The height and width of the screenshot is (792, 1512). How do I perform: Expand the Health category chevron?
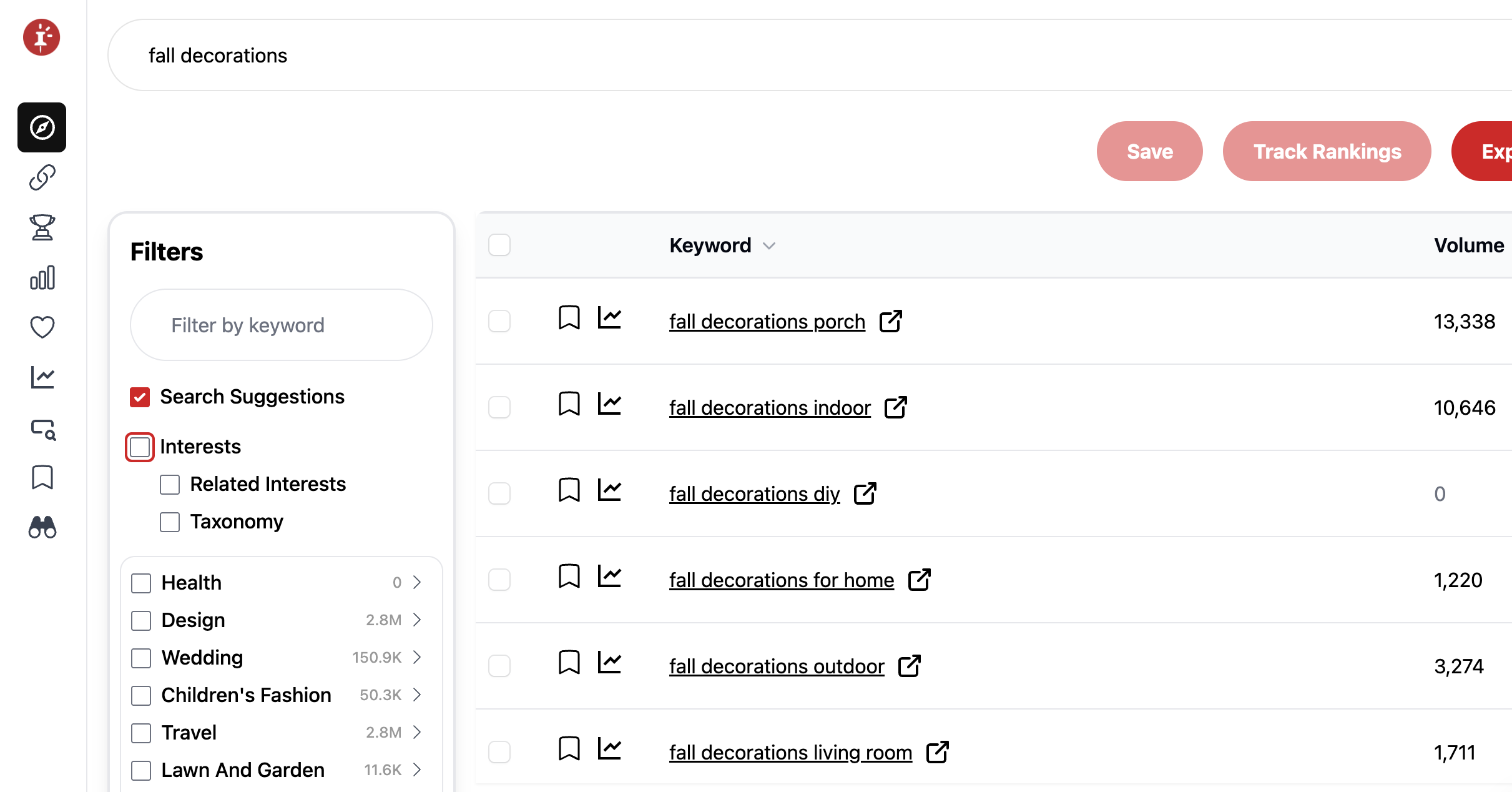click(417, 582)
